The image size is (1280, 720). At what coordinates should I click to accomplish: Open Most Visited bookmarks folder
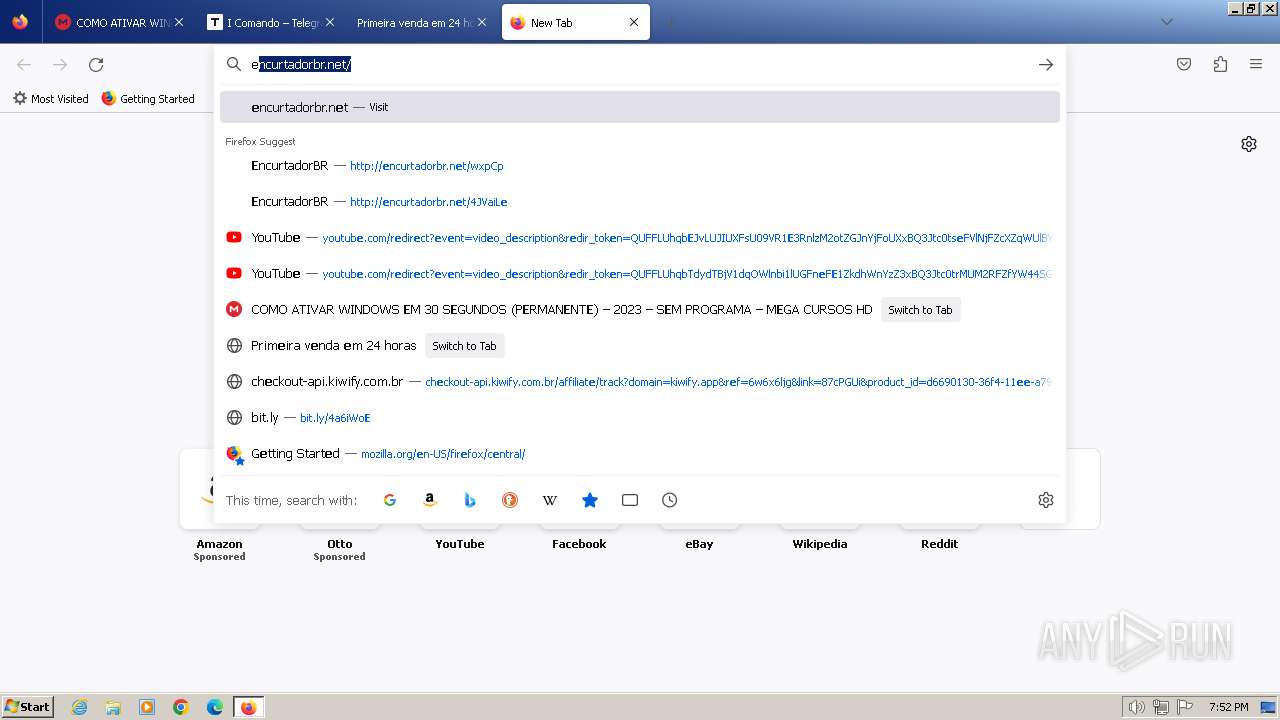pyautogui.click(x=51, y=99)
